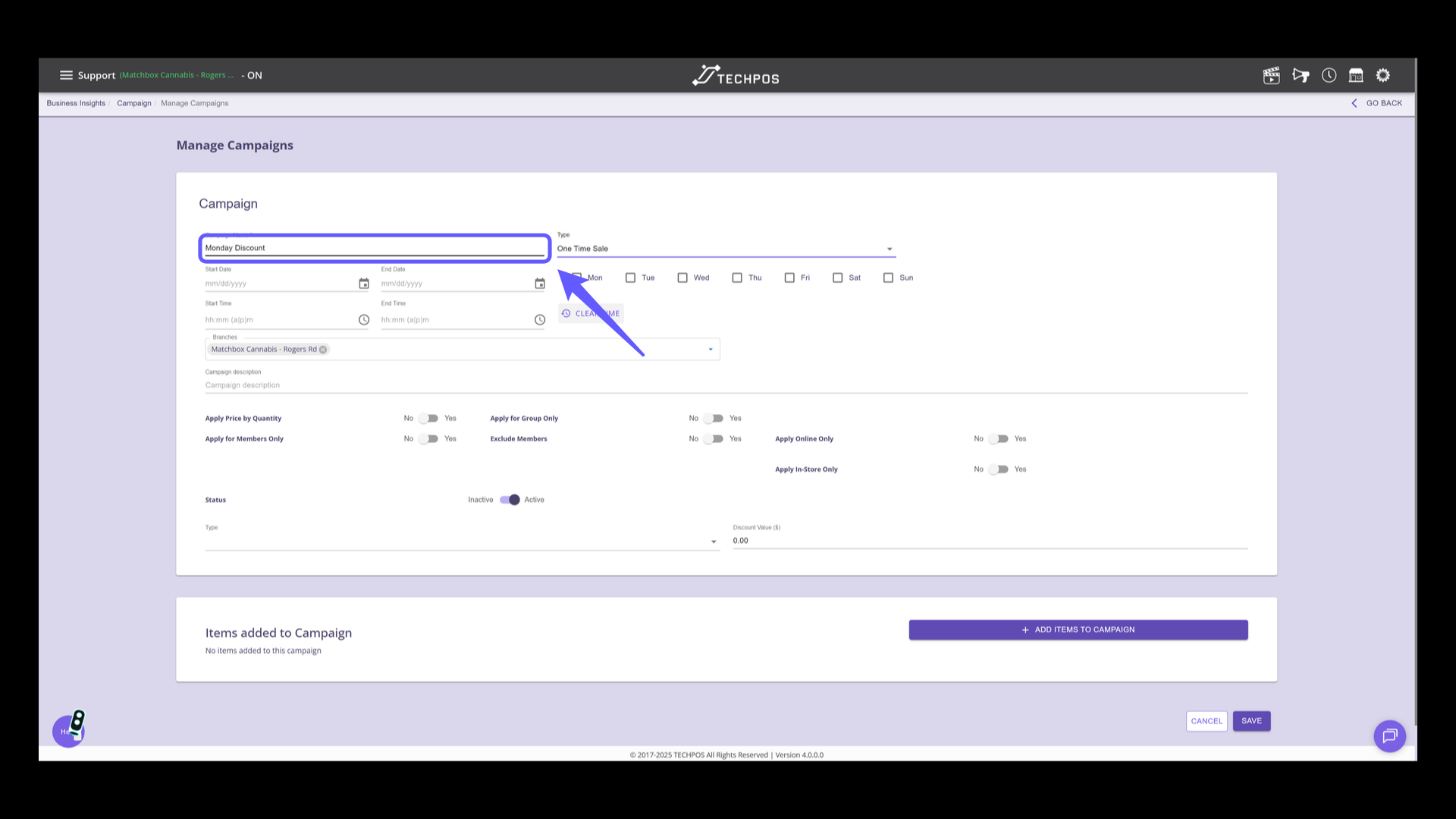1456x819 pixels.
Task: Go to Business Insights breadcrumb
Action: [76, 103]
